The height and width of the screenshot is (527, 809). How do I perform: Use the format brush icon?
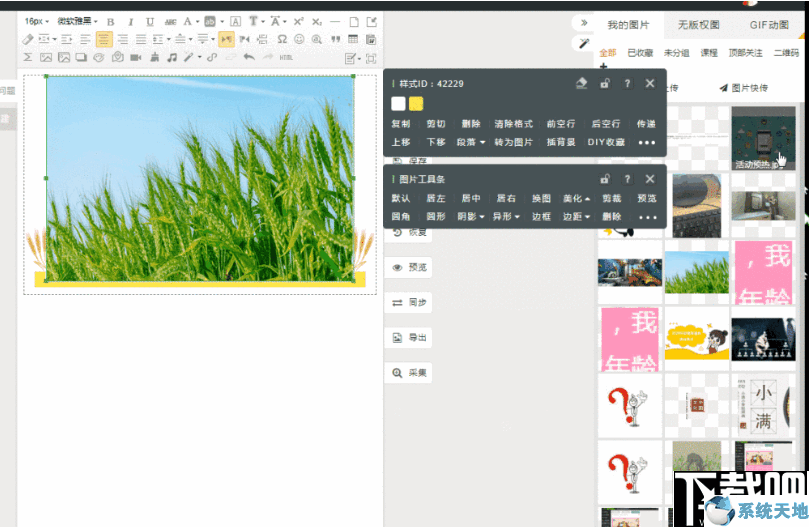(x=154, y=57)
